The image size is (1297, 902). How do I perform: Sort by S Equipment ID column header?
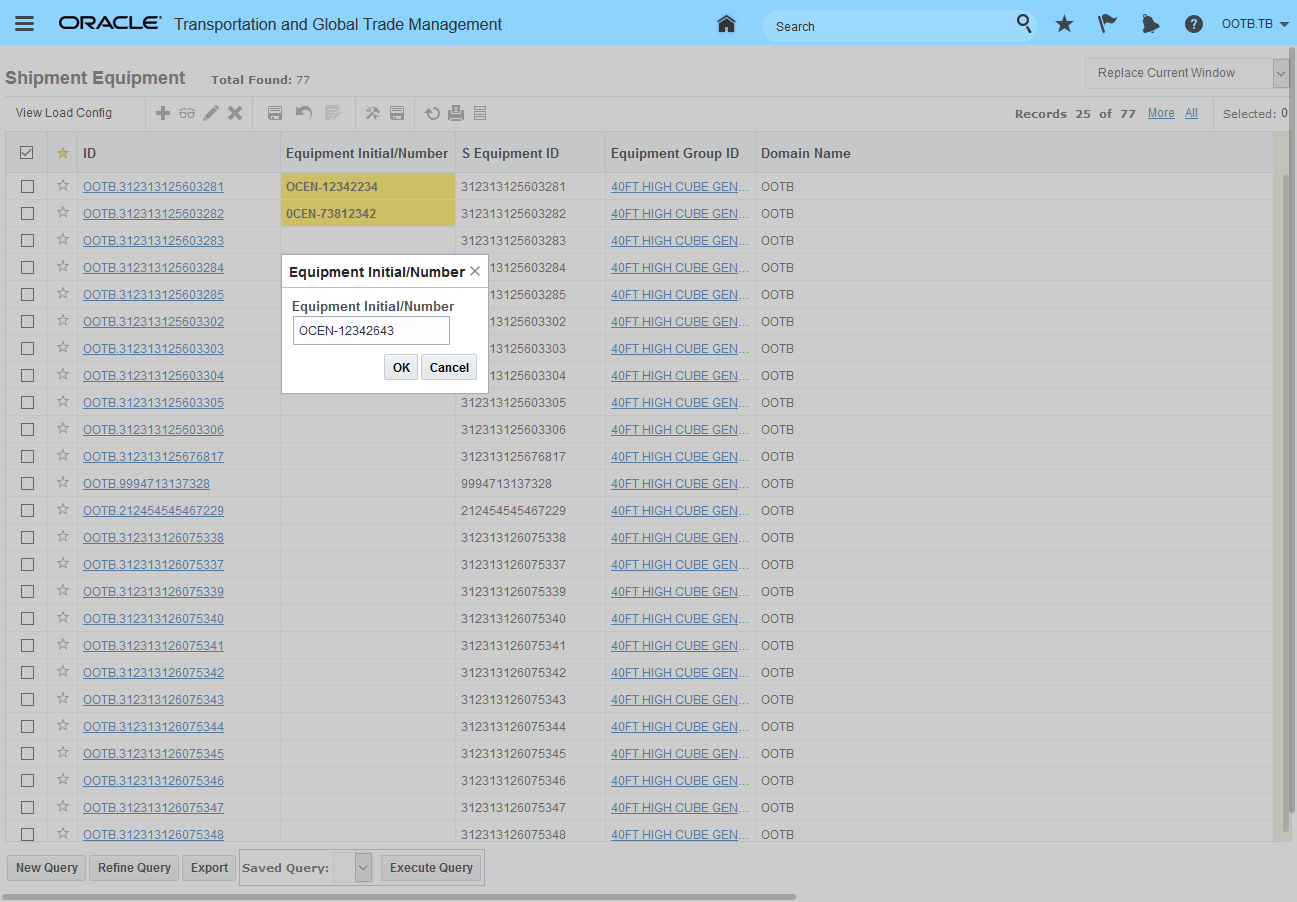510,153
